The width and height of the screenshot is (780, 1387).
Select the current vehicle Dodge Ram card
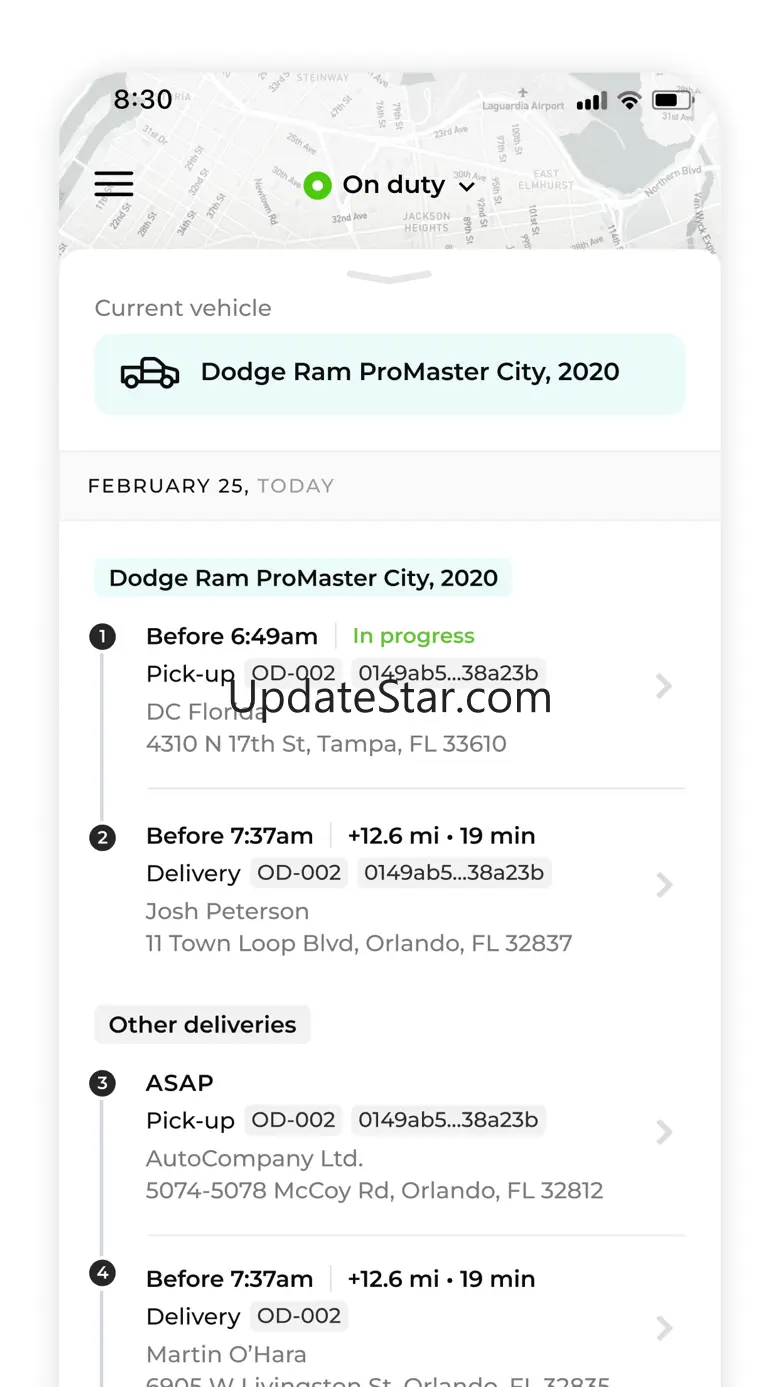coord(390,373)
